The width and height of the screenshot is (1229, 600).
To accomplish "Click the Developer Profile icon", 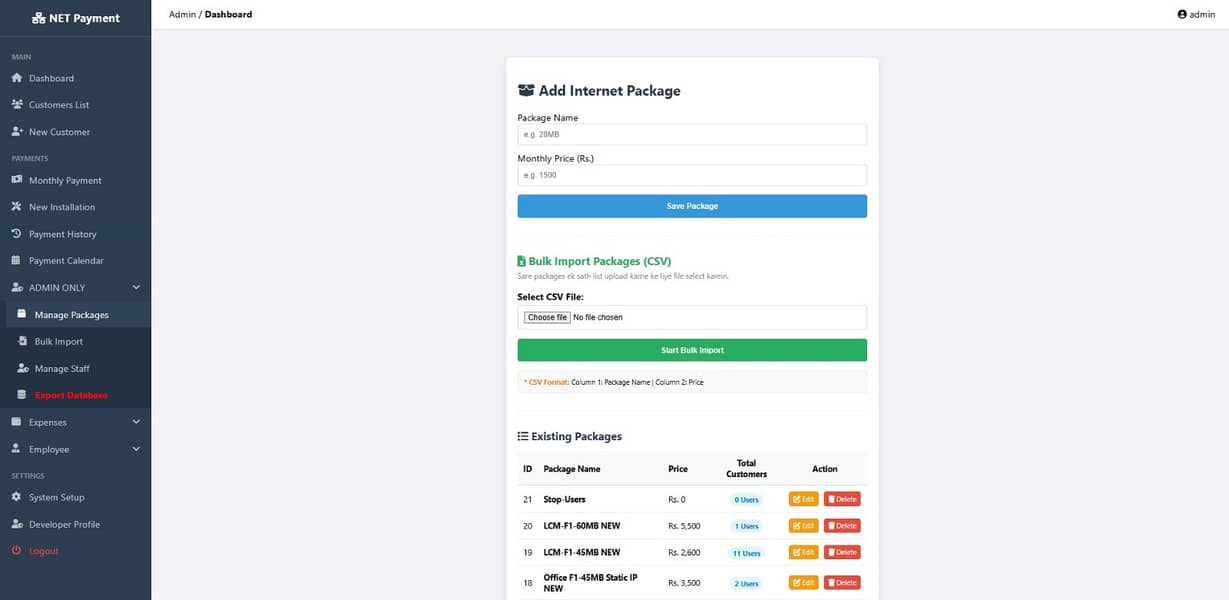I will 17,524.
